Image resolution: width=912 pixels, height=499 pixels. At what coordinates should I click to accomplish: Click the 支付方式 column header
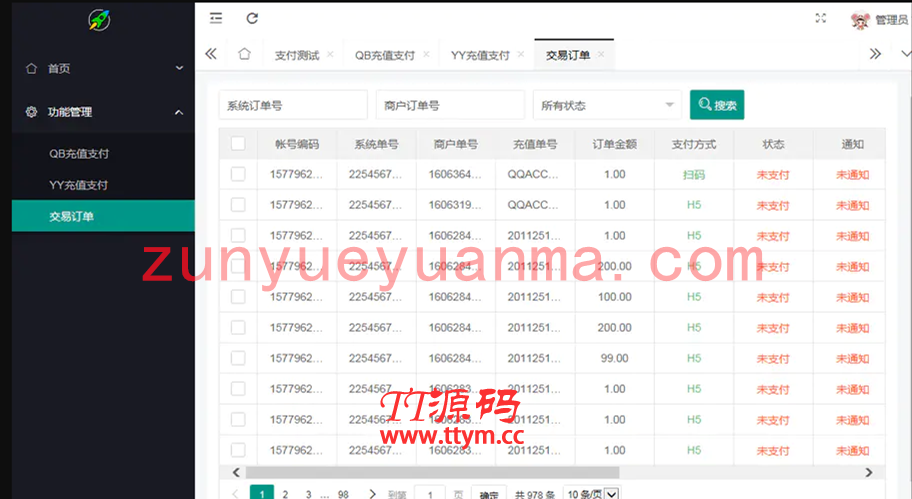pyautogui.click(x=694, y=144)
